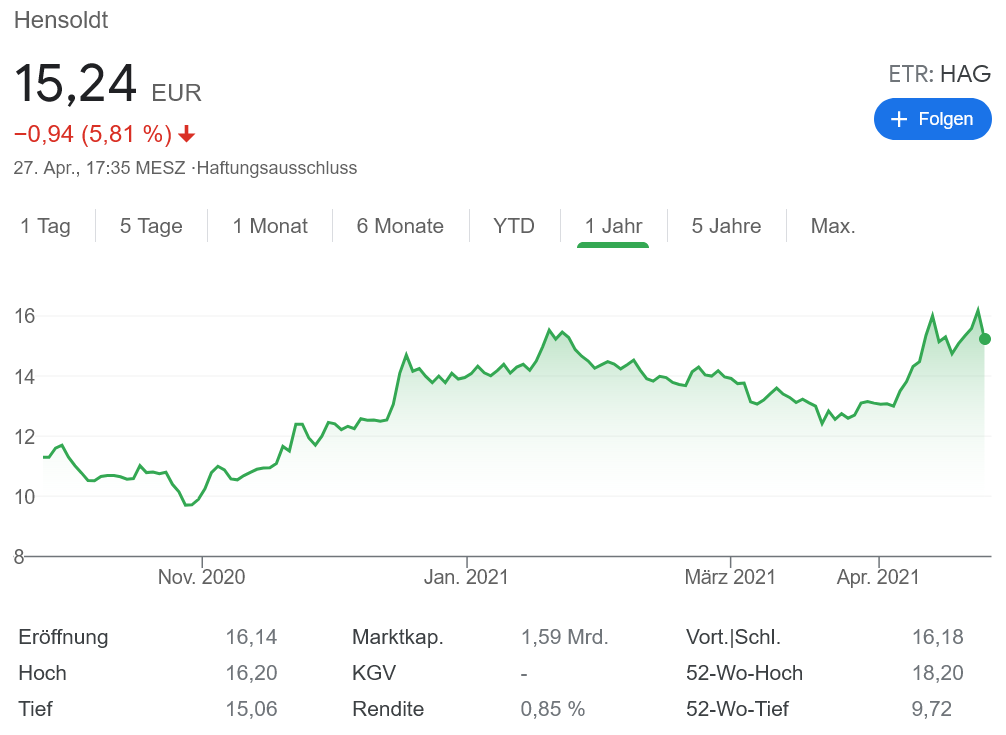
Task: Display the 5 Jahre price history
Action: pyautogui.click(x=726, y=226)
